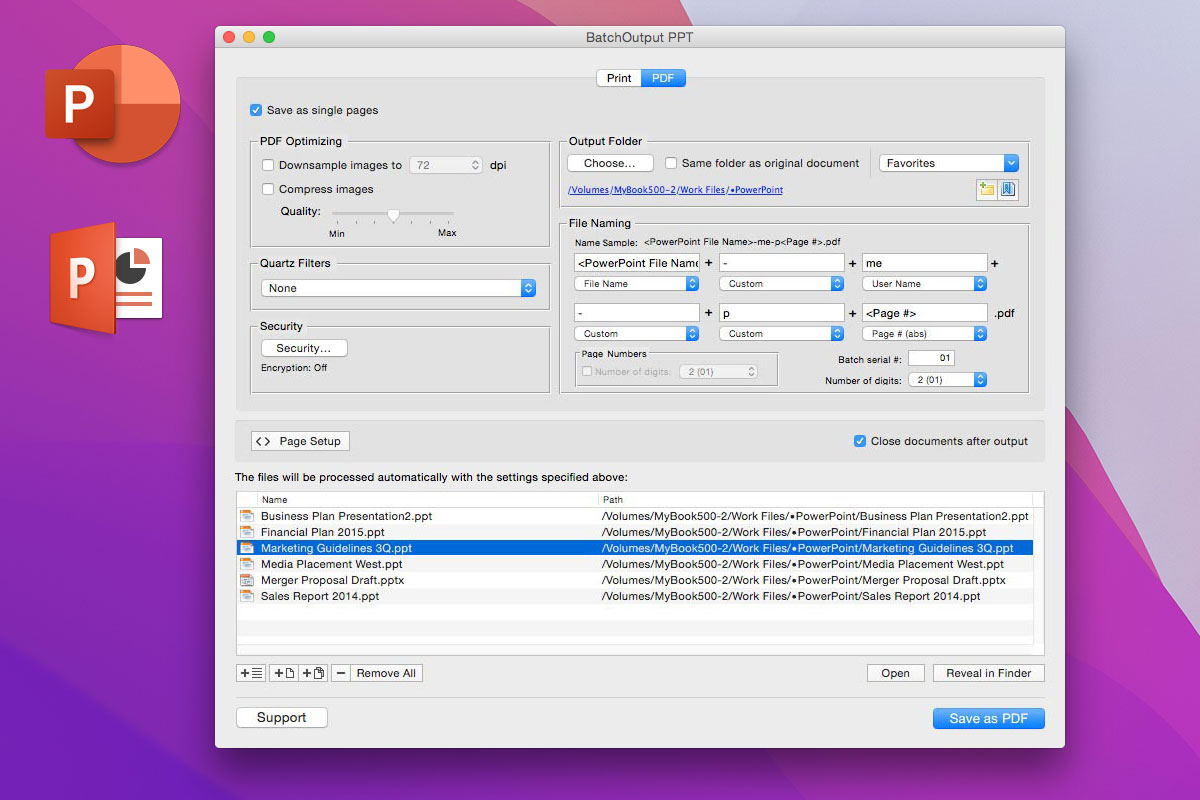Open the User Name component dropdown
1200x800 pixels.
tap(925, 284)
